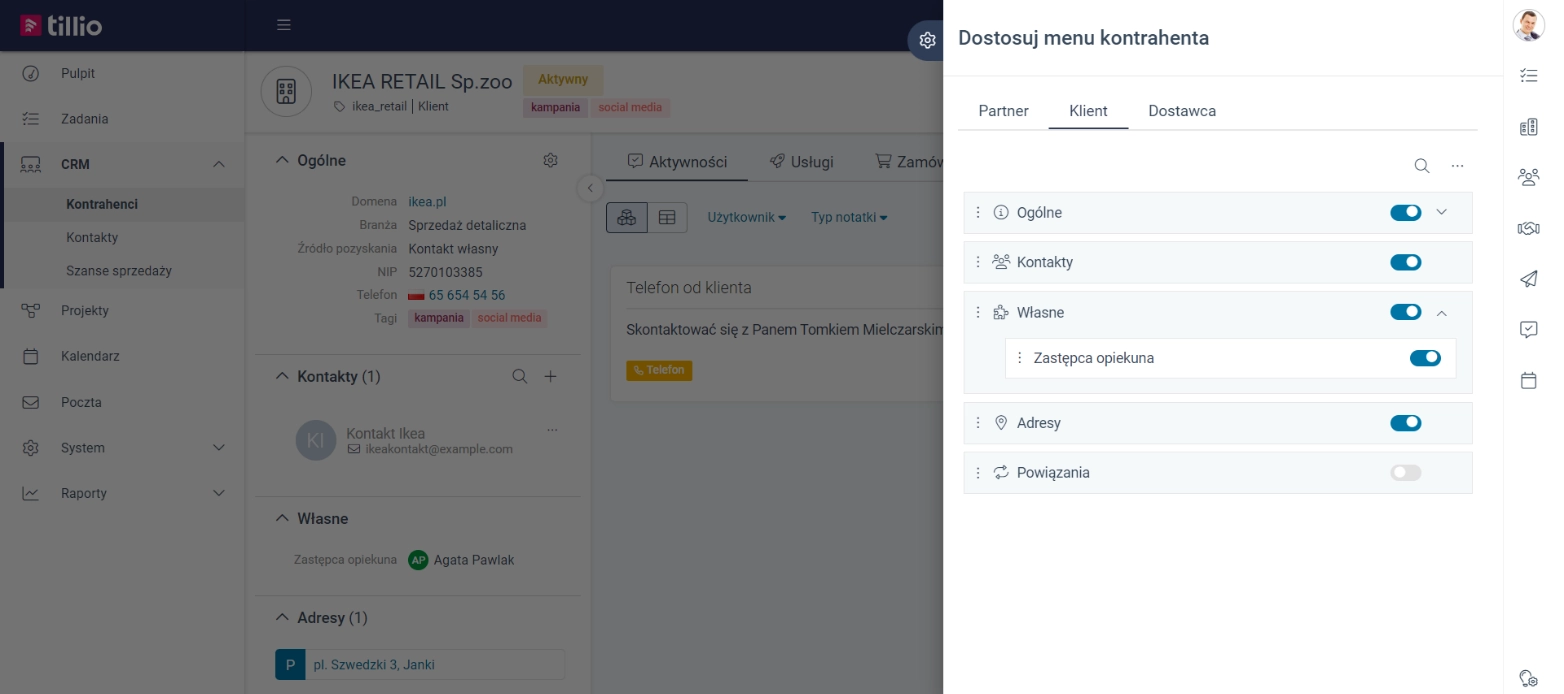Switch to the card view icon
The width and height of the screenshot is (1564, 694).
pyautogui.click(x=627, y=217)
